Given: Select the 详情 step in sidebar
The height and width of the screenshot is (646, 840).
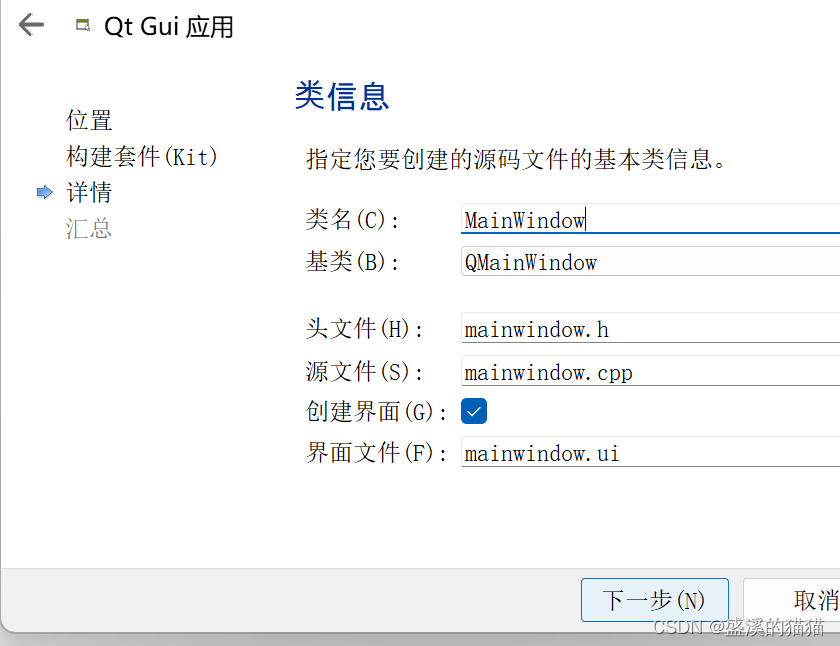Looking at the screenshot, I should click(89, 191).
